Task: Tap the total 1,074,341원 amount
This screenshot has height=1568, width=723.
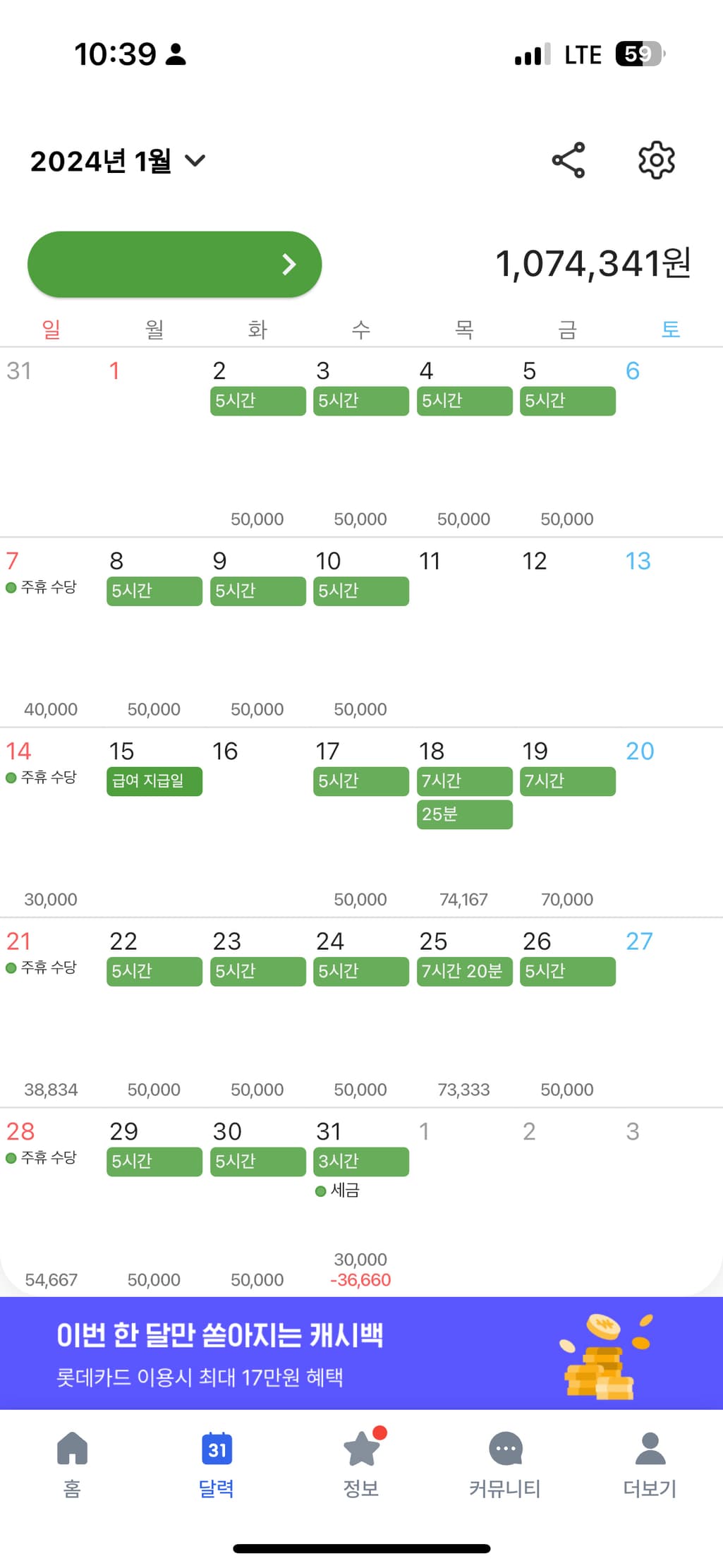Action: pyautogui.click(x=593, y=264)
